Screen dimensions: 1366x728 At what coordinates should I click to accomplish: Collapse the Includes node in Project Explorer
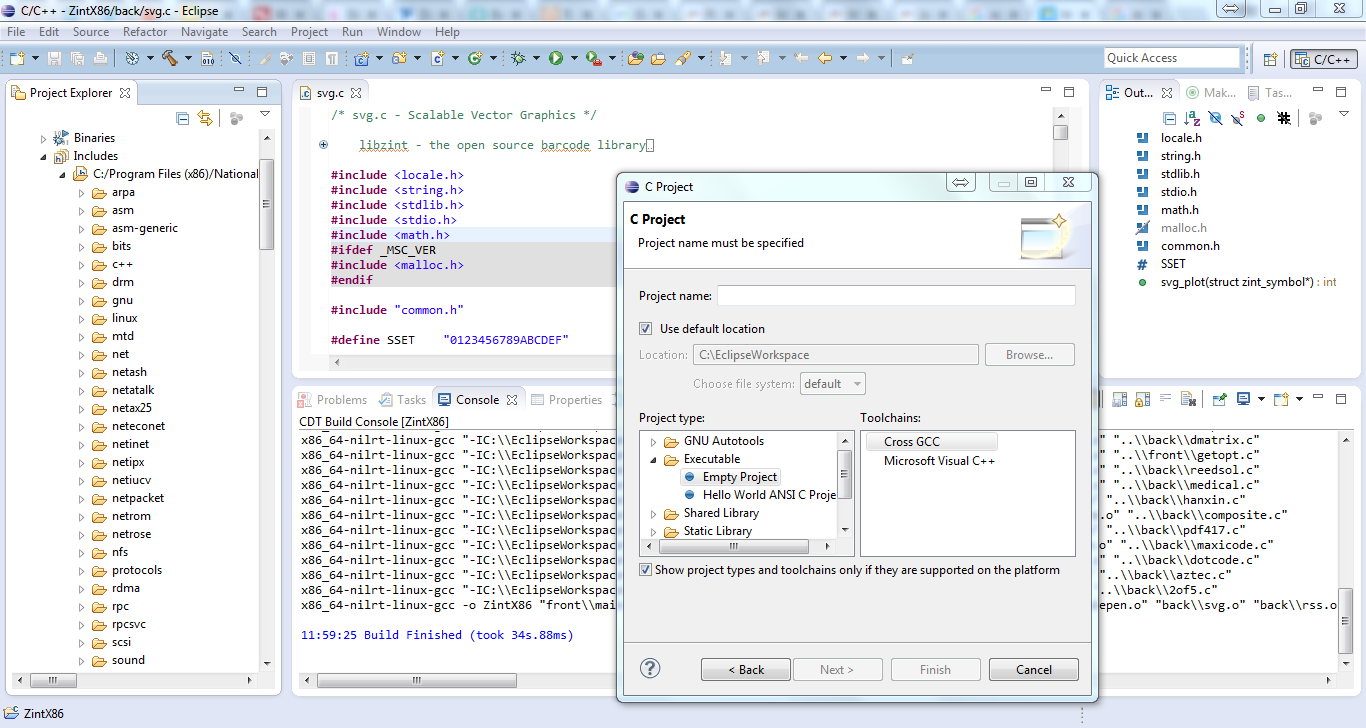44,157
